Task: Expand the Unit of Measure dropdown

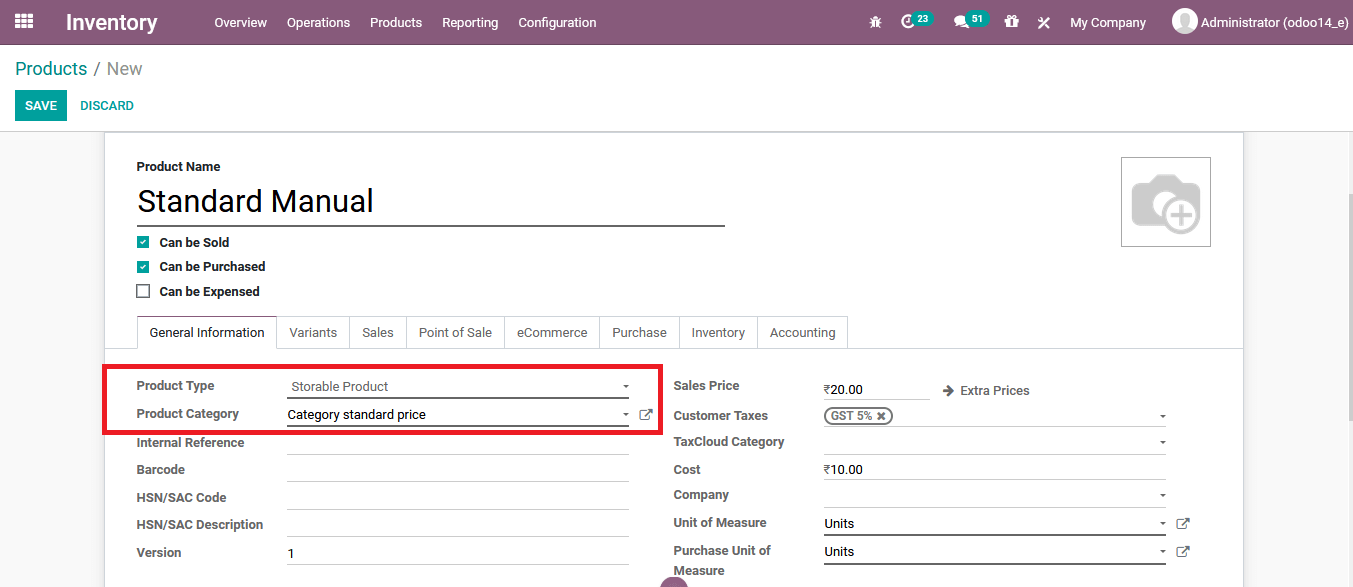Action: pos(1162,523)
